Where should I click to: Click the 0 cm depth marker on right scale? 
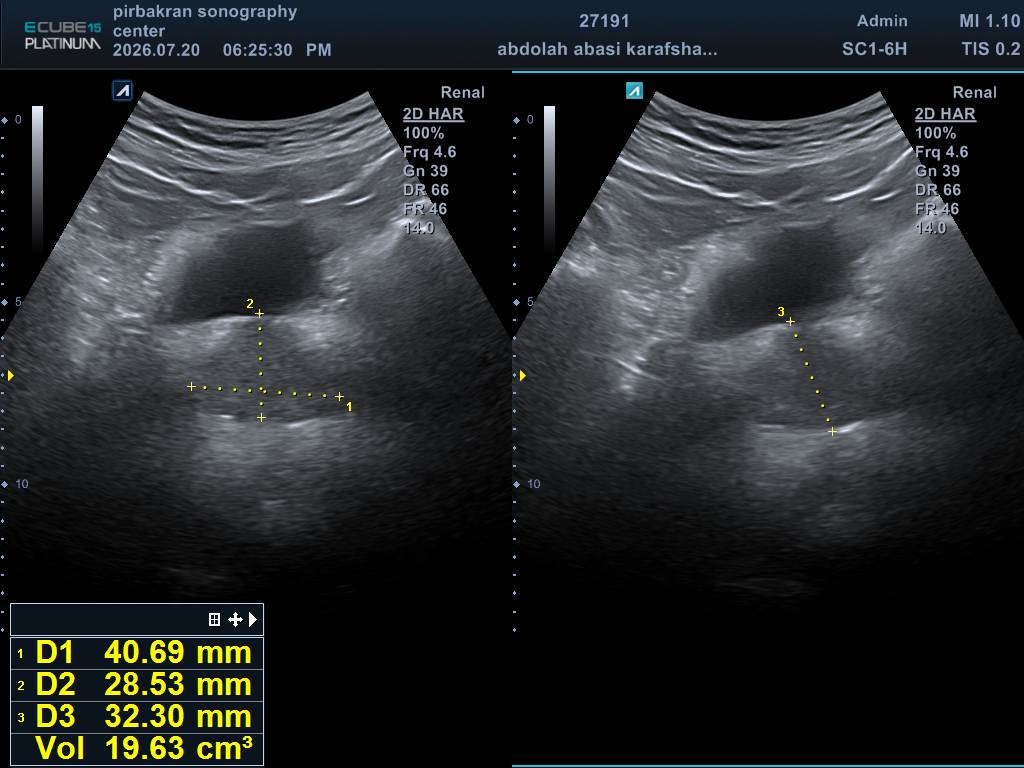click(530, 120)
